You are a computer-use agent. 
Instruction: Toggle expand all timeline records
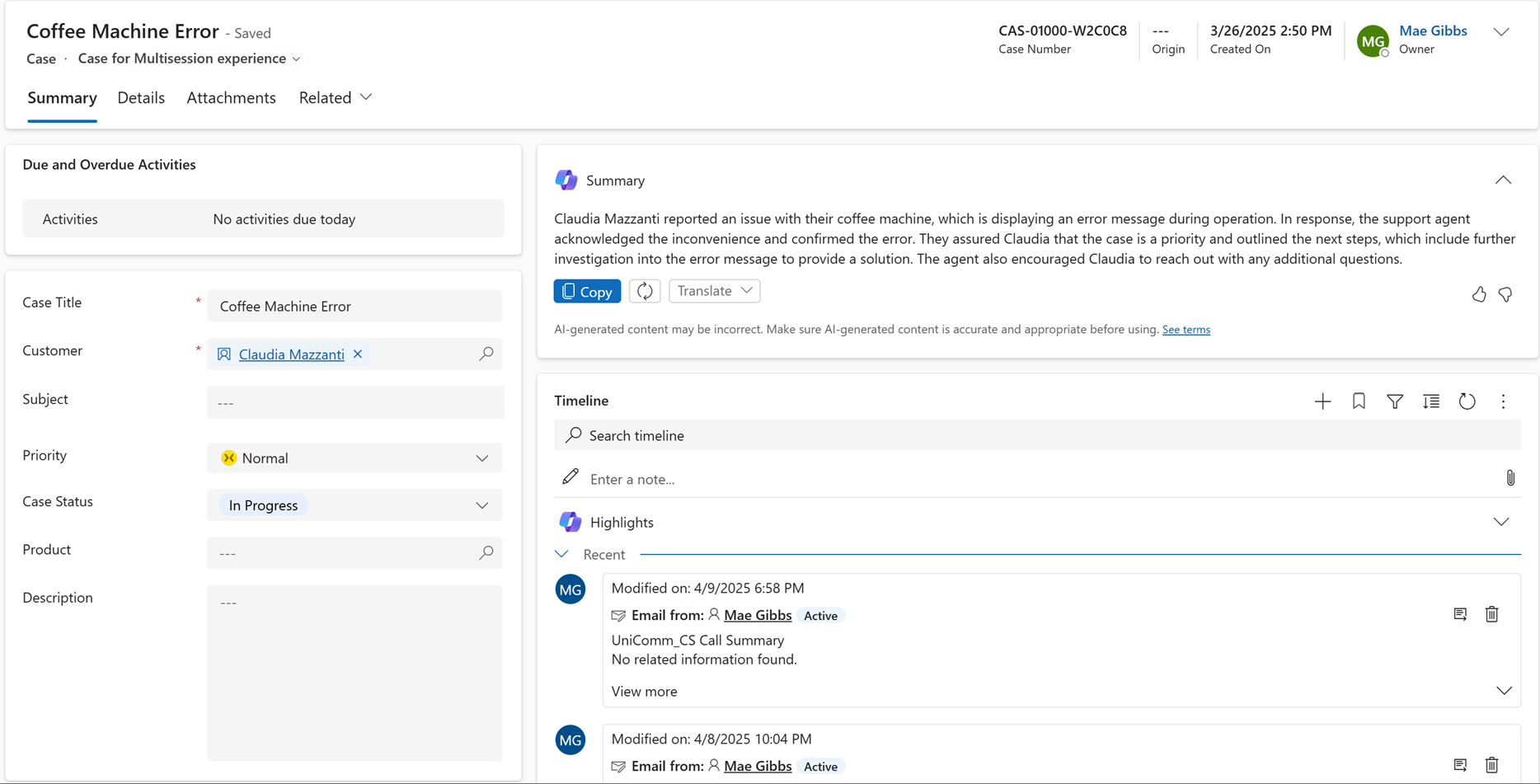point(1431,401)
